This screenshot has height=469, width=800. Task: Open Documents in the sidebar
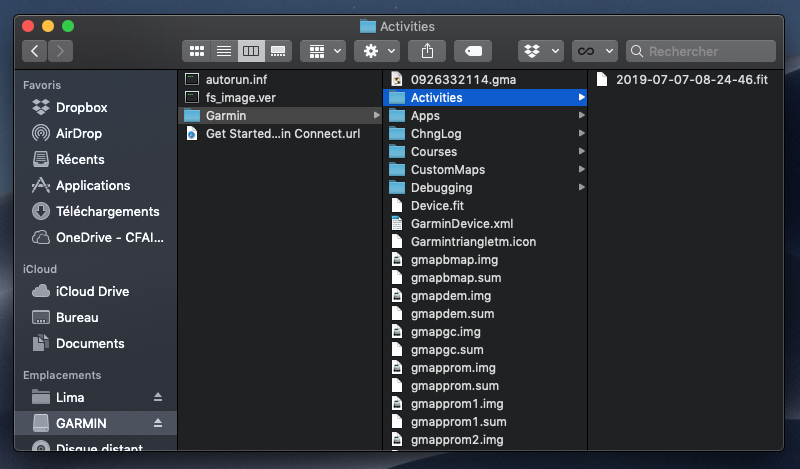(x=96, y=343)
